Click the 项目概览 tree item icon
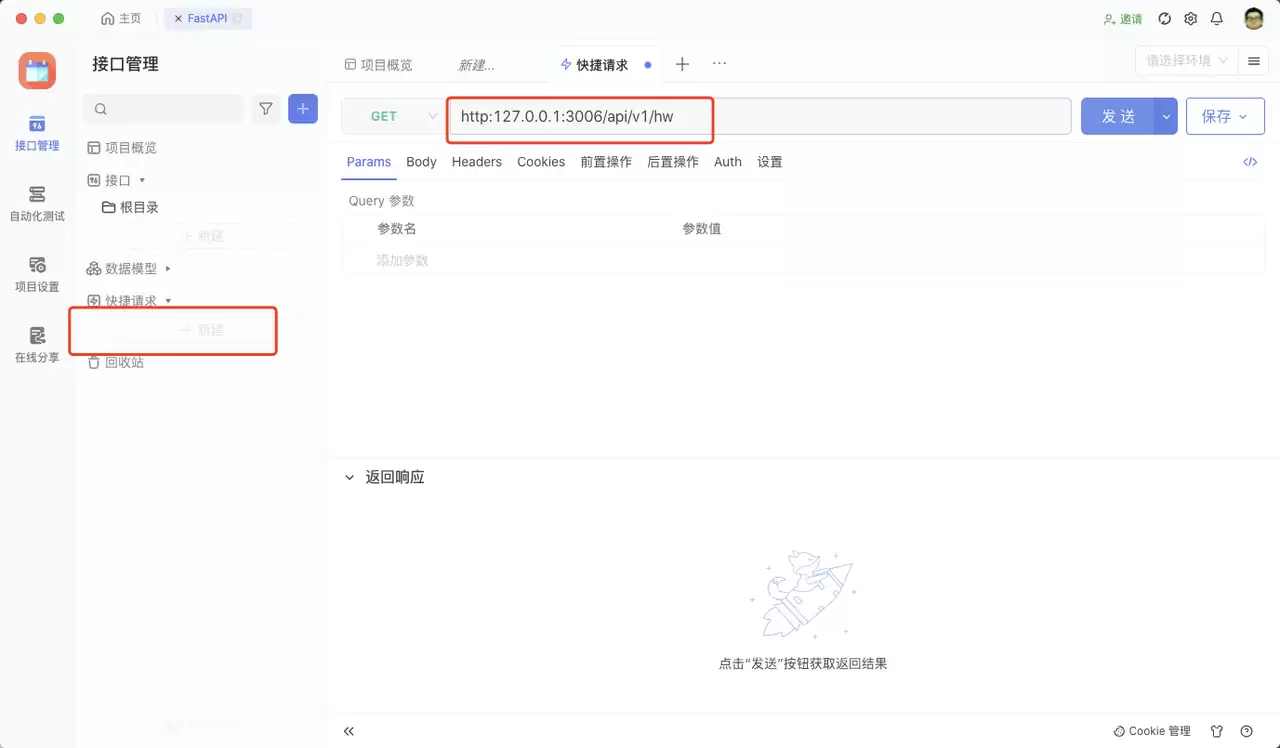 pyautogui.click(x=94, y=148)
